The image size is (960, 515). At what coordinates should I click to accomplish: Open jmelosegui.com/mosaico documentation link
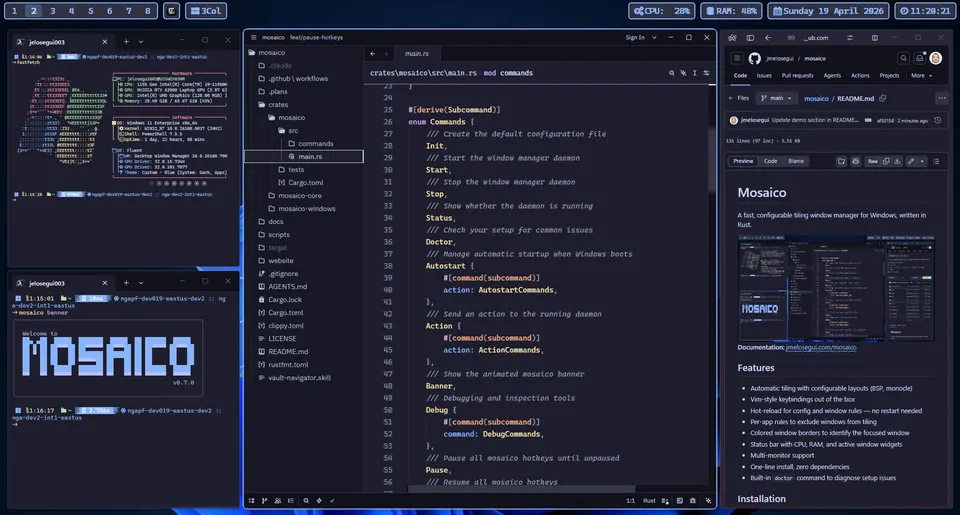821,347
